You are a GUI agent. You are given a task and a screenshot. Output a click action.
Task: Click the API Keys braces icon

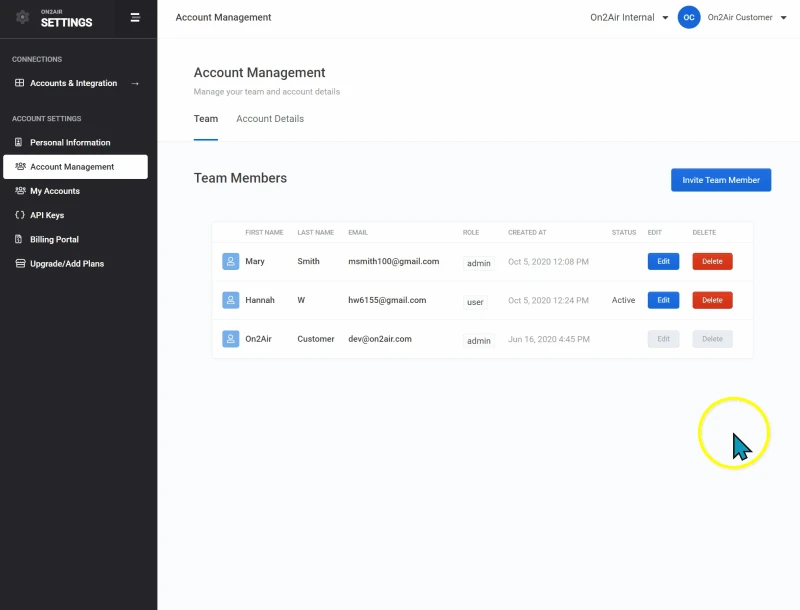[20, 215]
